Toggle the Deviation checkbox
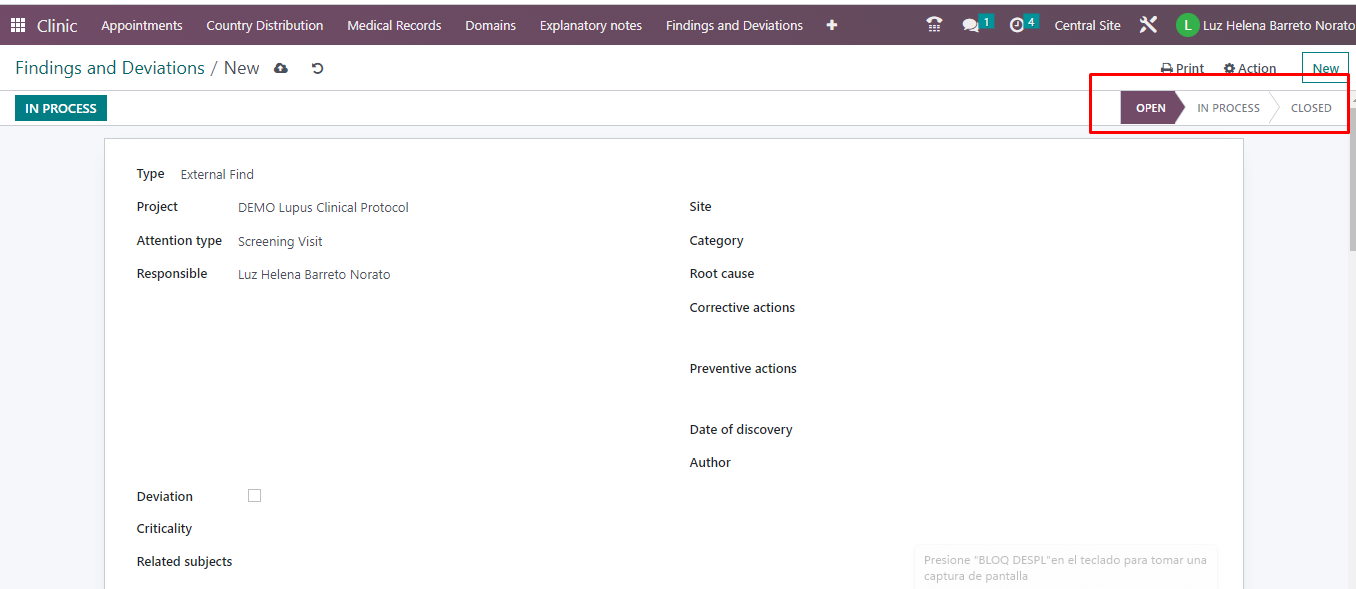Viewport: 1356px width, 589px height. pos(254,496)
